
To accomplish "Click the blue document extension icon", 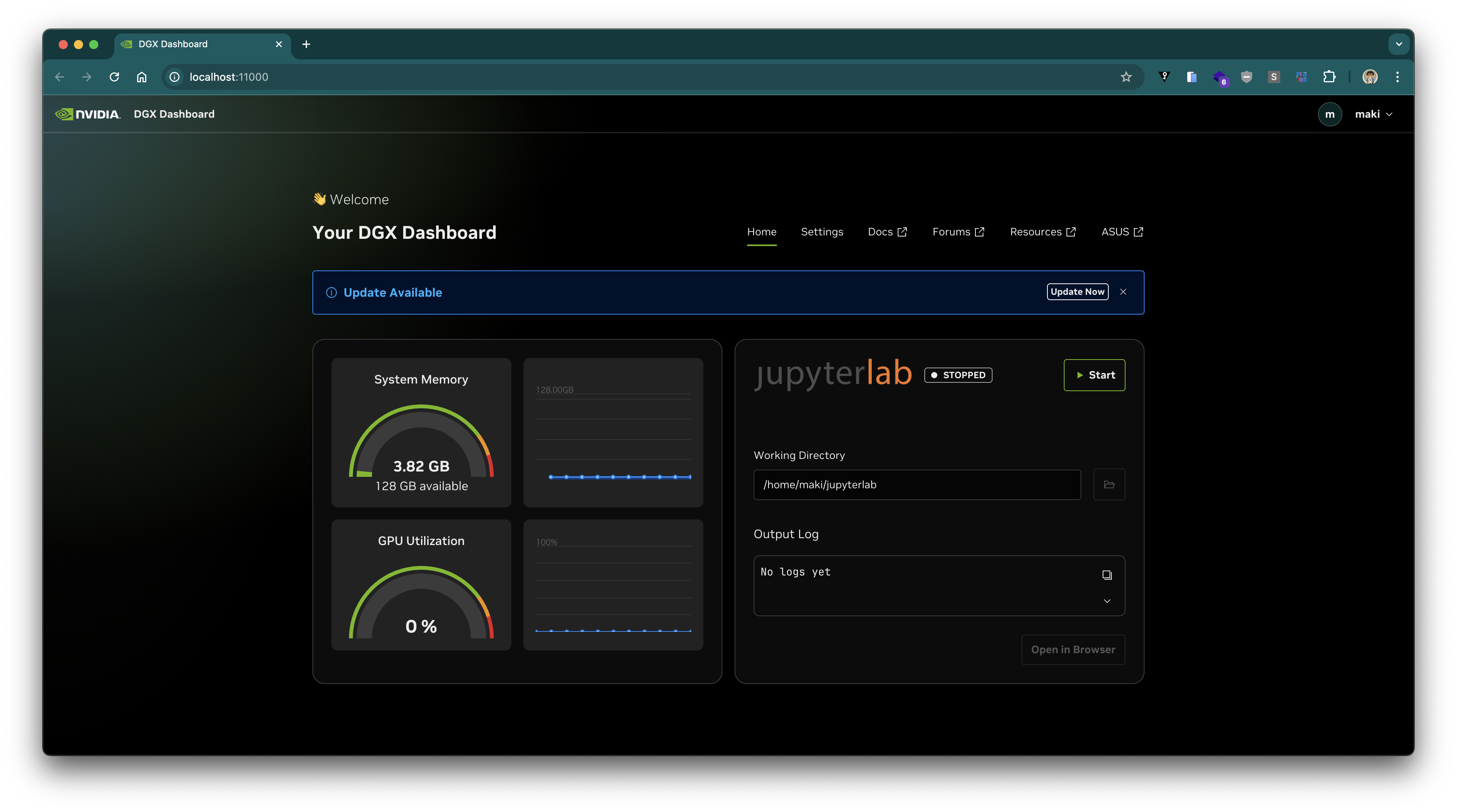I will pyautogui.click(x=1192, y=77).
